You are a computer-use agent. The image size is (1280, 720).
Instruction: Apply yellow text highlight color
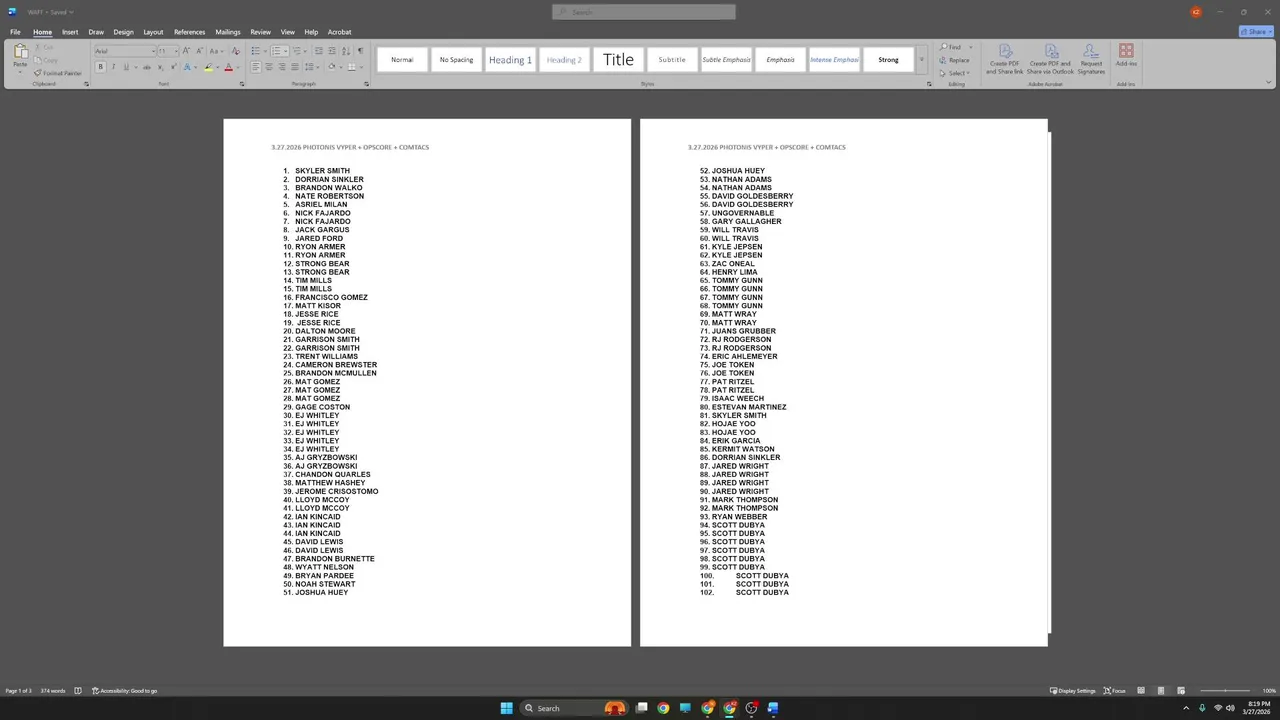[x=208, y=67]
